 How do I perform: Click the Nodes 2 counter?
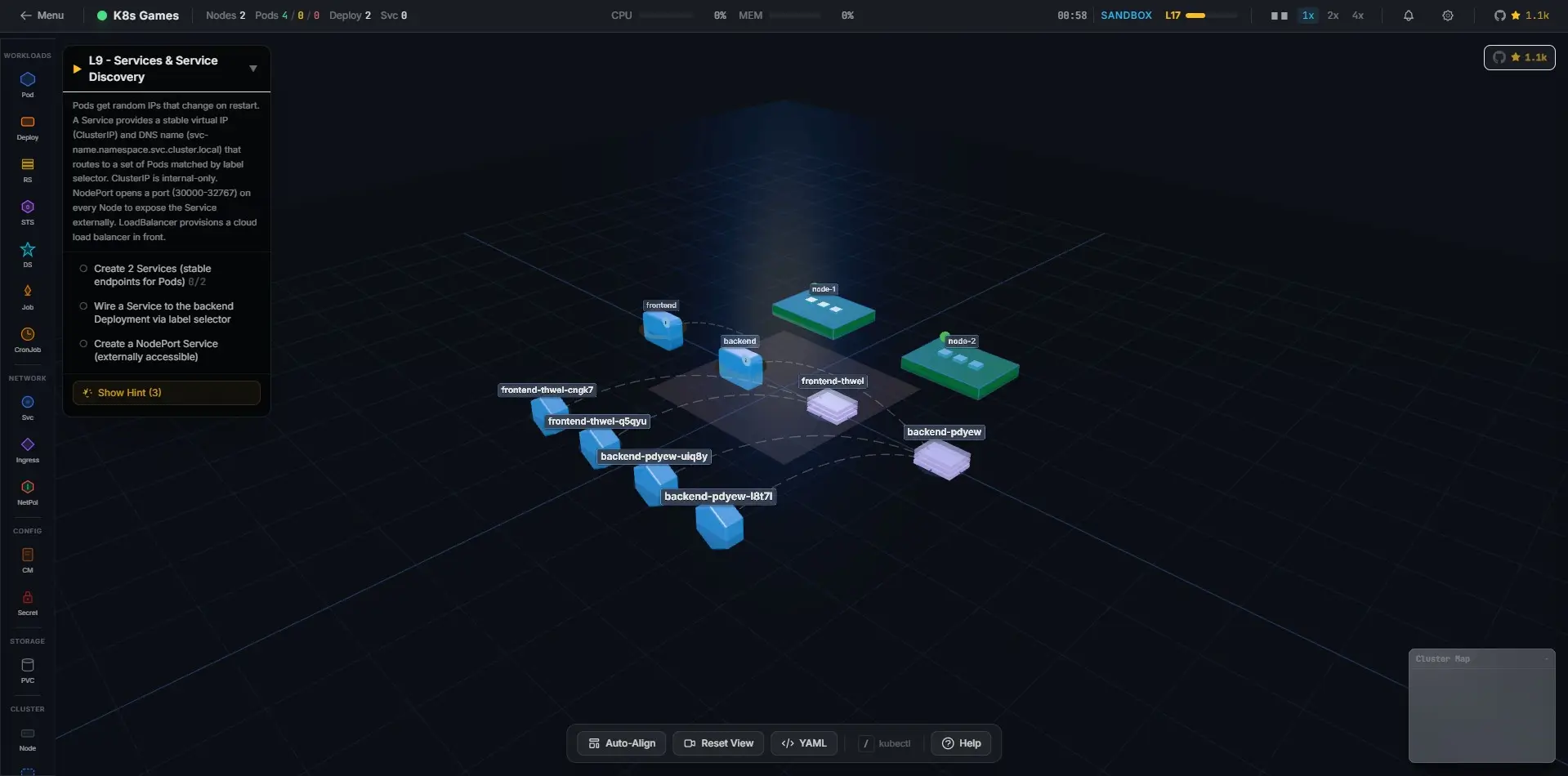(226, 16)
